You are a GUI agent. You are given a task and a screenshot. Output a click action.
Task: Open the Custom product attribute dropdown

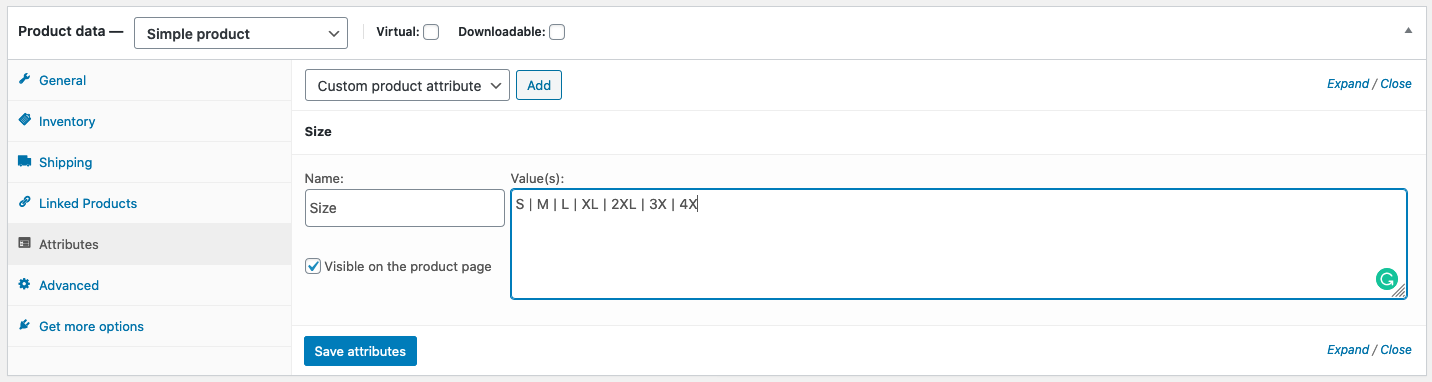click(407, 85)
